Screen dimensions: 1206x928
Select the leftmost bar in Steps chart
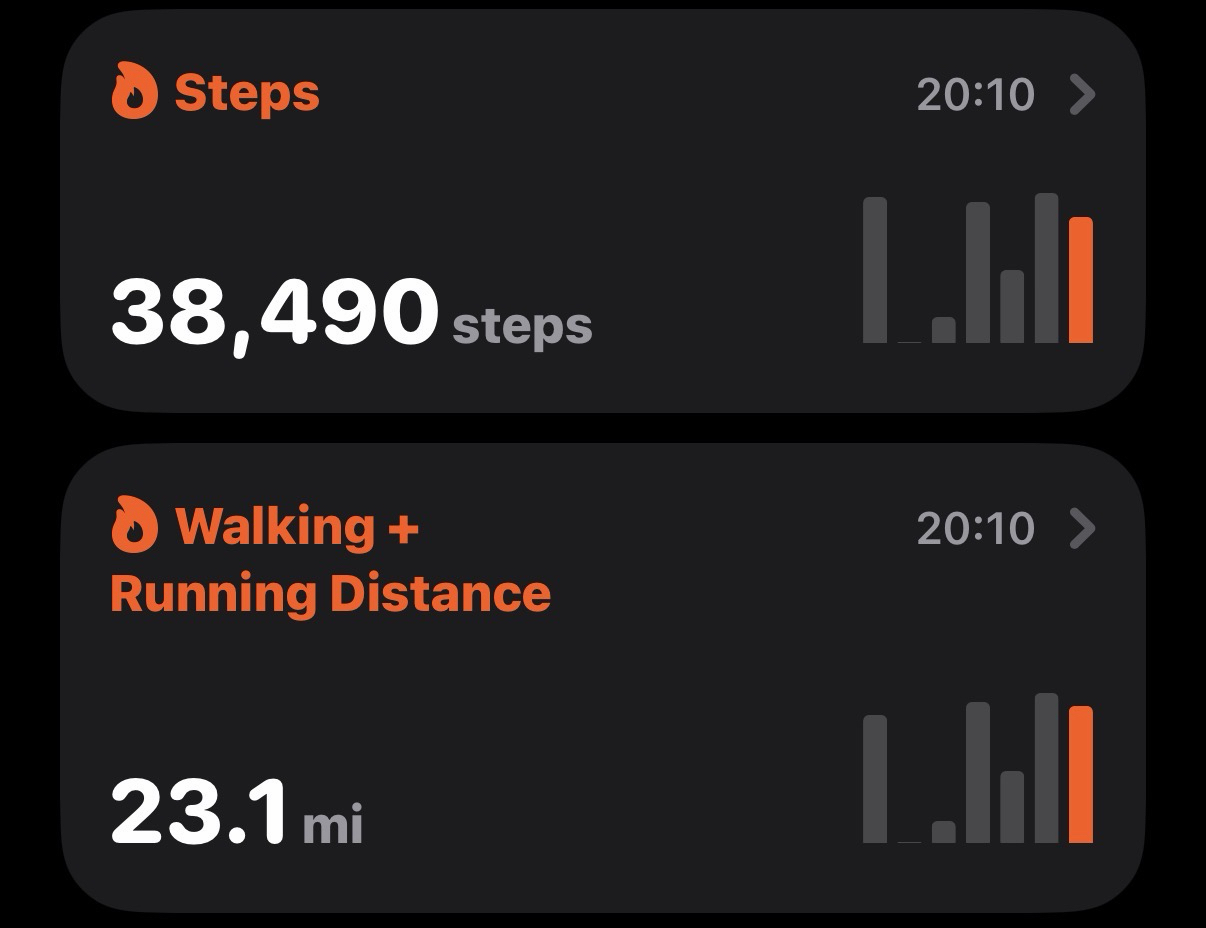[875, 270]
